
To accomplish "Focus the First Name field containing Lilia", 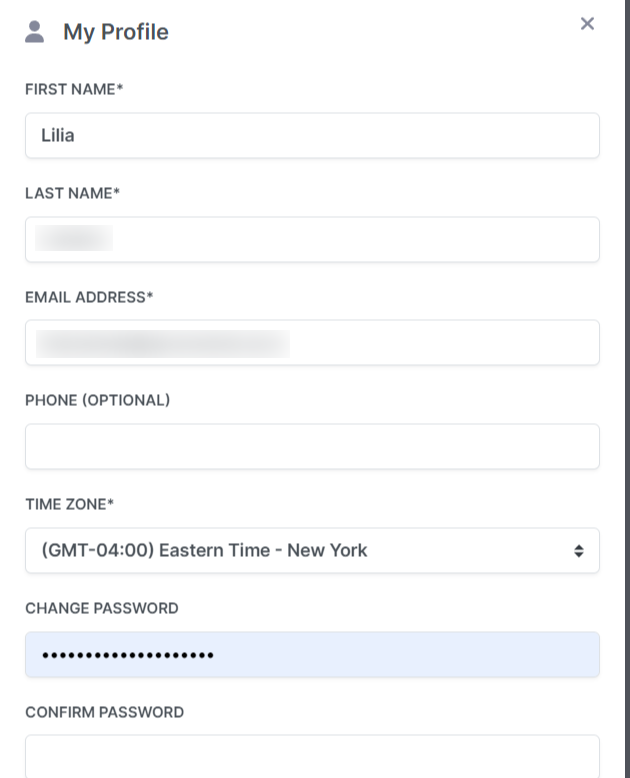I will point(313,135).
